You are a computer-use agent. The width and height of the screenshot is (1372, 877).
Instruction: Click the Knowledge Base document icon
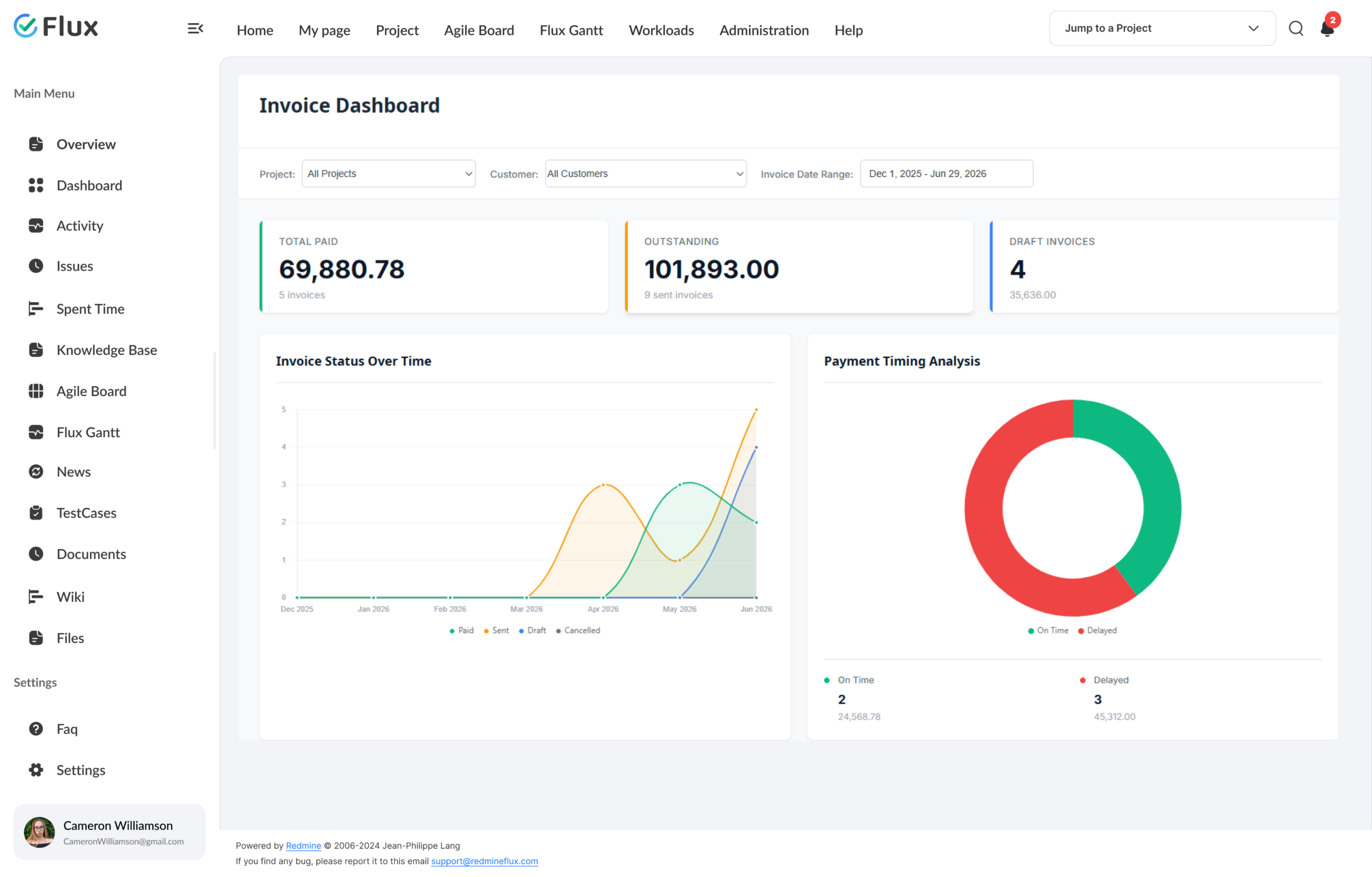tap(36, 350)
